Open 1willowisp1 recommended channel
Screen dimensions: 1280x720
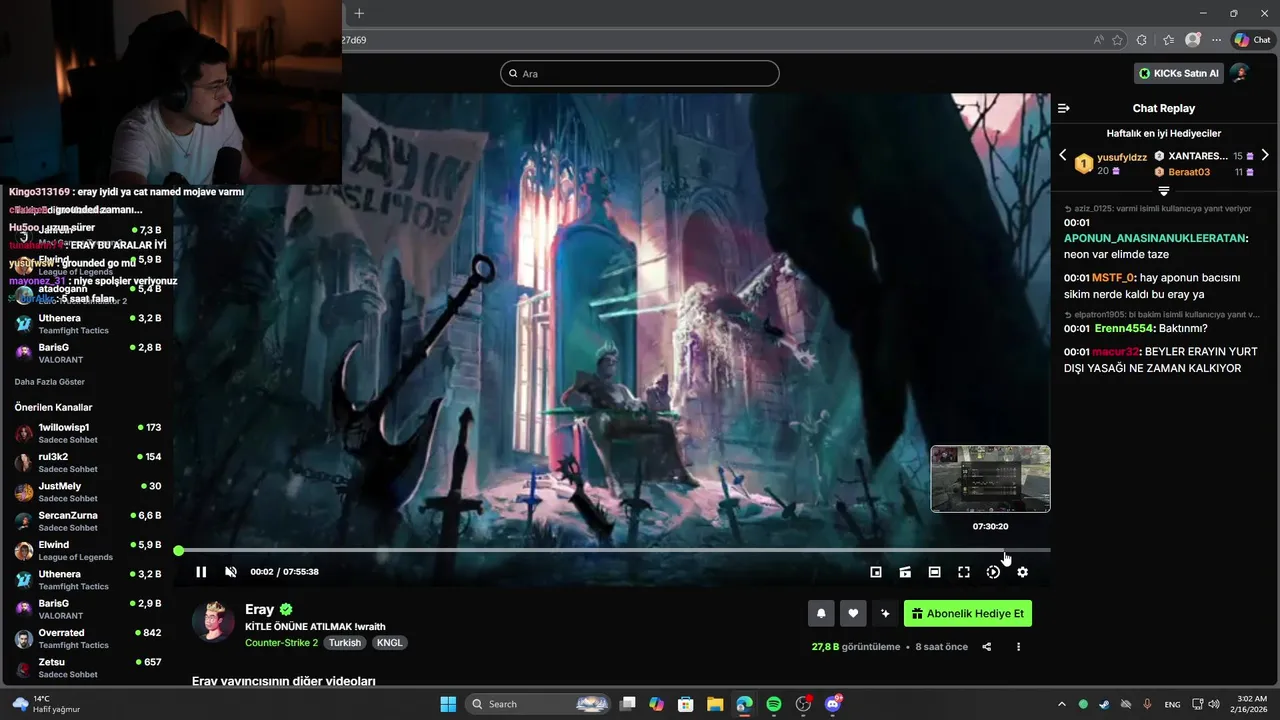(x=88, y=433)
